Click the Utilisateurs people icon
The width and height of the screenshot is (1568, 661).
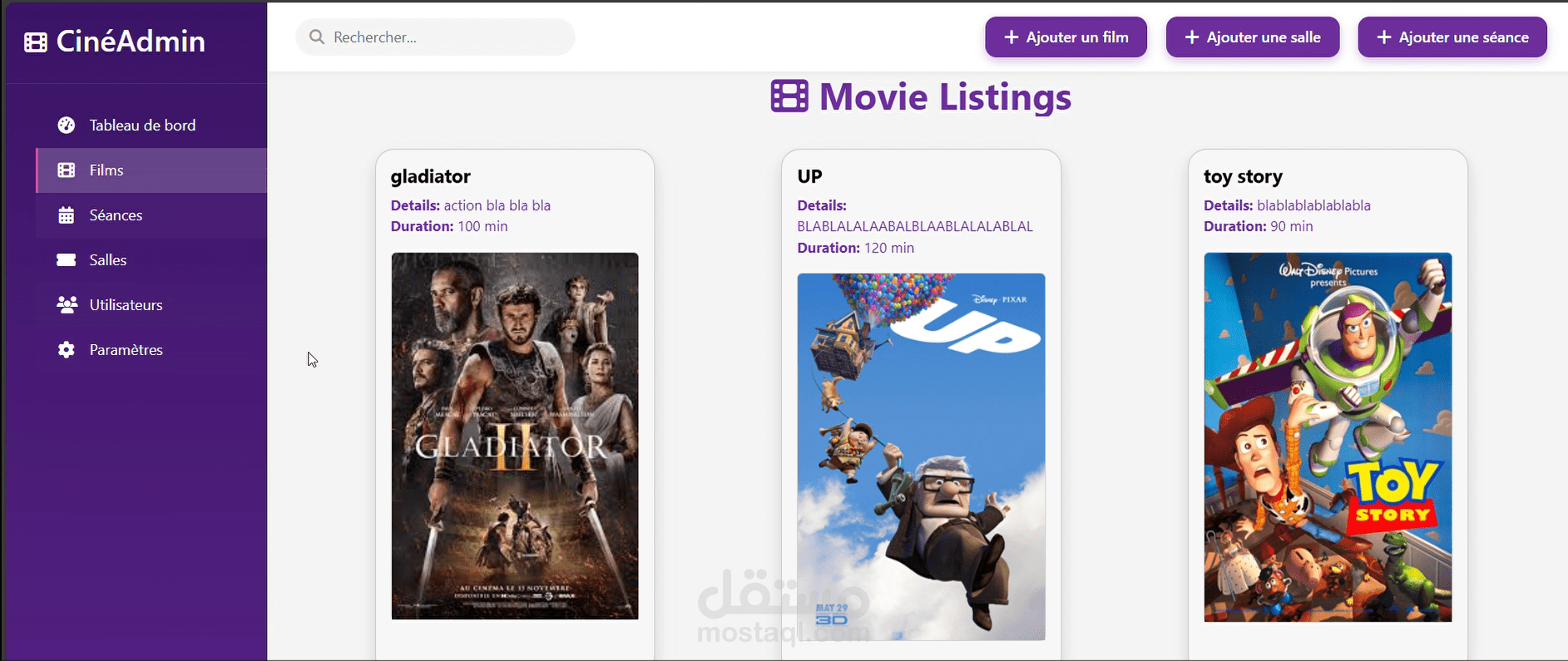[x=67, y=305]
